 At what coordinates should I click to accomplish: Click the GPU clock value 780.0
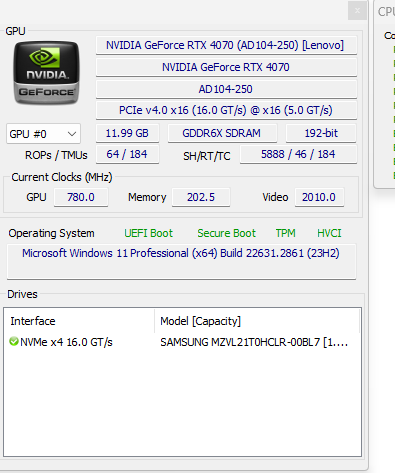pos(81,197)
